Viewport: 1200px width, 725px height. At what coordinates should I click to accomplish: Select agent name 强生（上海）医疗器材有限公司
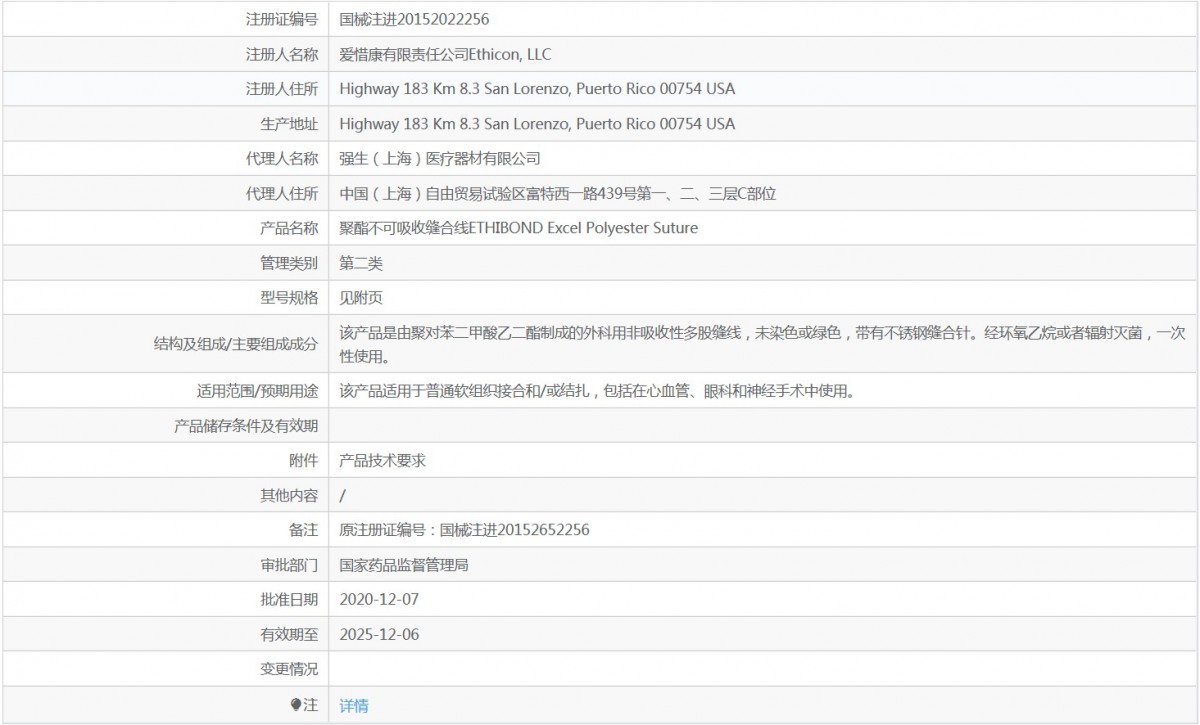[440, 158]
